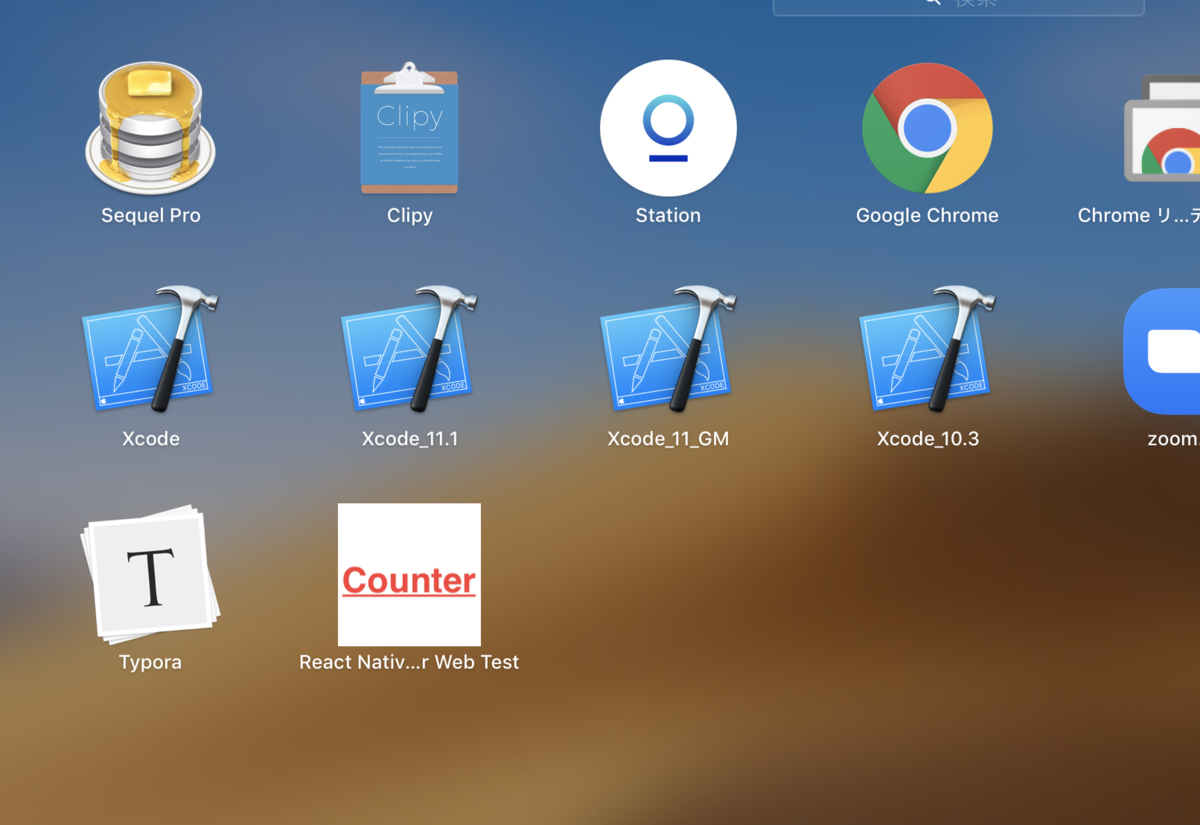Open Chrome Remote Desktop app icon
Image resolution: width=1200 pixels, height=825 pixels.
(1162, 128)
